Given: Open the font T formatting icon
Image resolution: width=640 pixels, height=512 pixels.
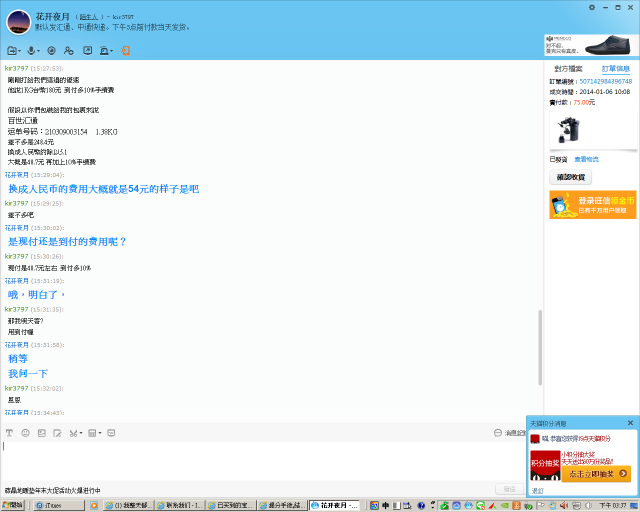Looking at the screenshot, I should [9, 433].
